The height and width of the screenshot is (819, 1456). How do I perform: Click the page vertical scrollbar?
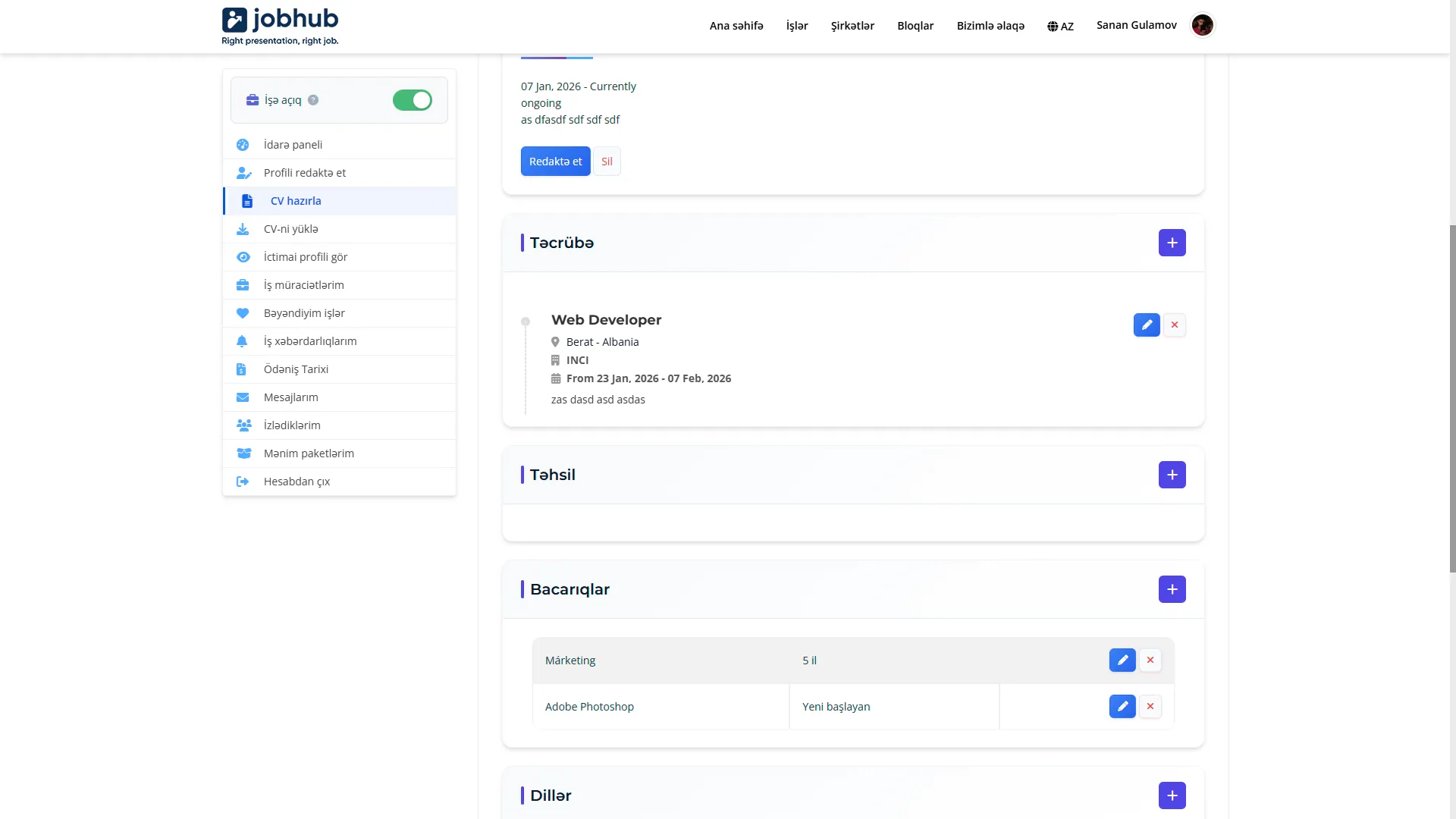tap(1452, 398)
